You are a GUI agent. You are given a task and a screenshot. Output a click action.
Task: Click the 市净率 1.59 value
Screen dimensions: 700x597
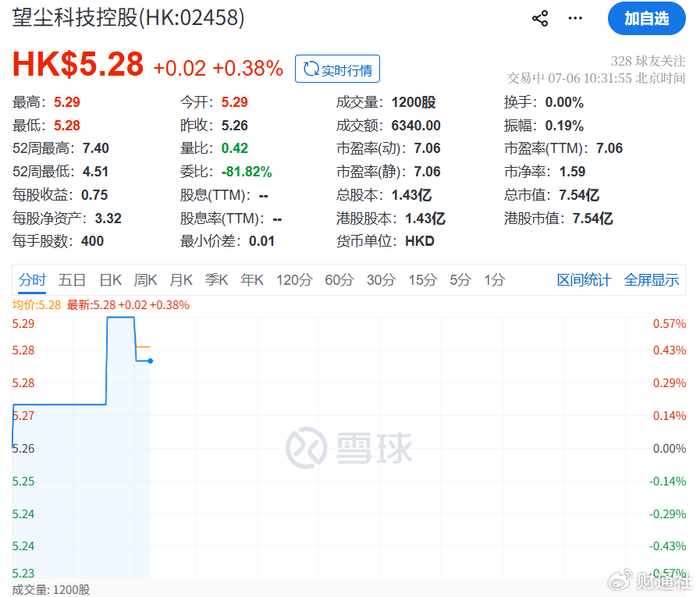click(572, 171)
